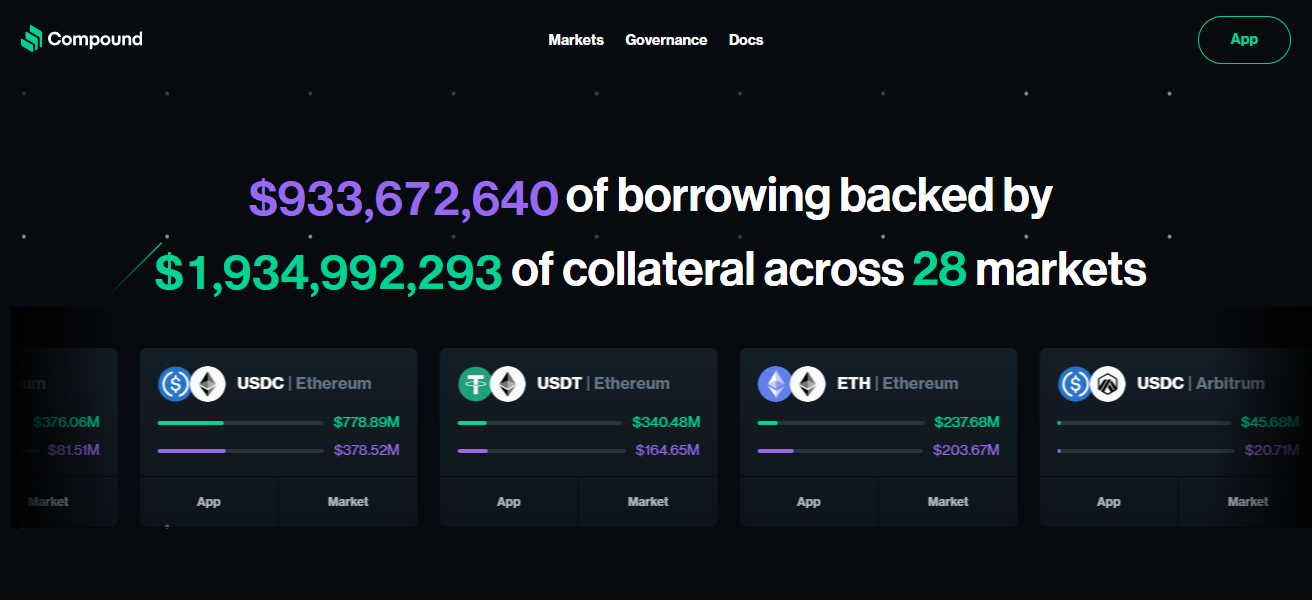Image resolution: width=1312 pixels, height=600 pixels.
Task: Click the Ethereum network icon on the USDT card
Action: [x=508, y=384]
